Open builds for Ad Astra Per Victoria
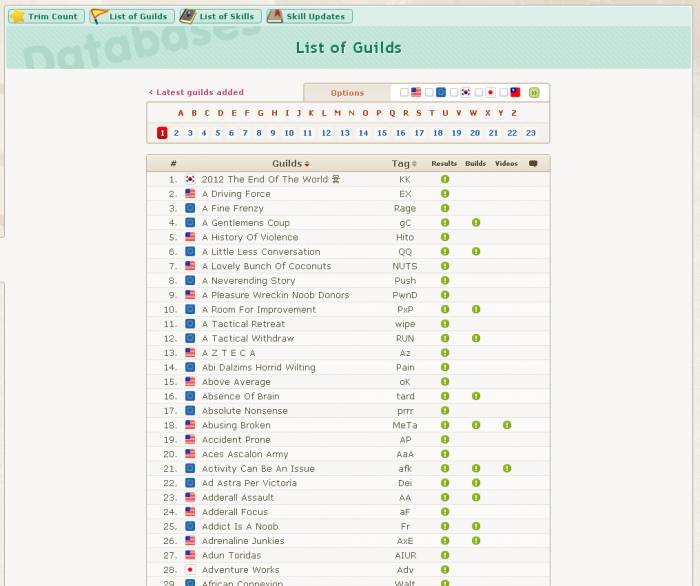Image resolution: width=700 pixels, height=586 pixels. pos(476,483)
